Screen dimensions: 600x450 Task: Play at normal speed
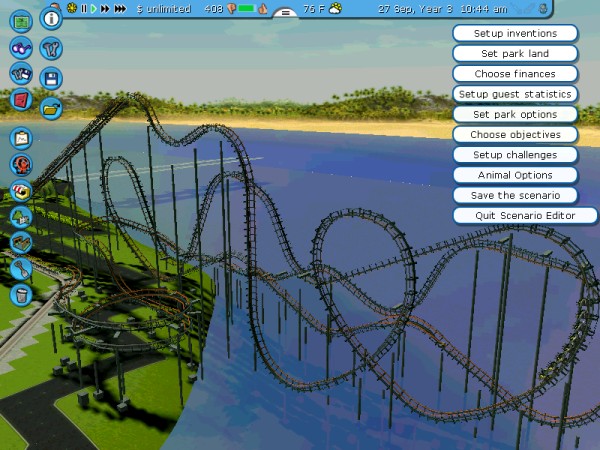tap(94, 8)
